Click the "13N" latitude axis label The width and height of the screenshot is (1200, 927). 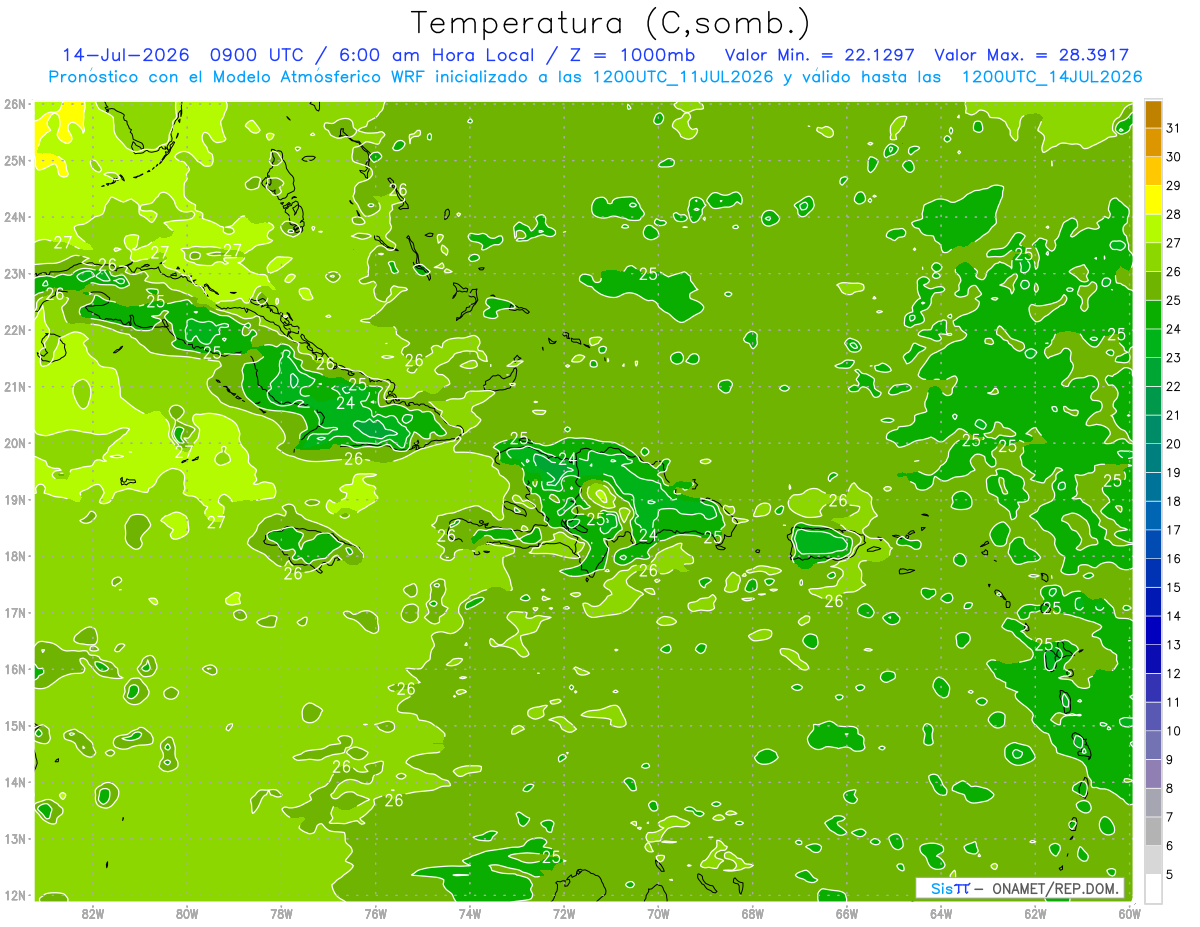(x=14, y=838)
